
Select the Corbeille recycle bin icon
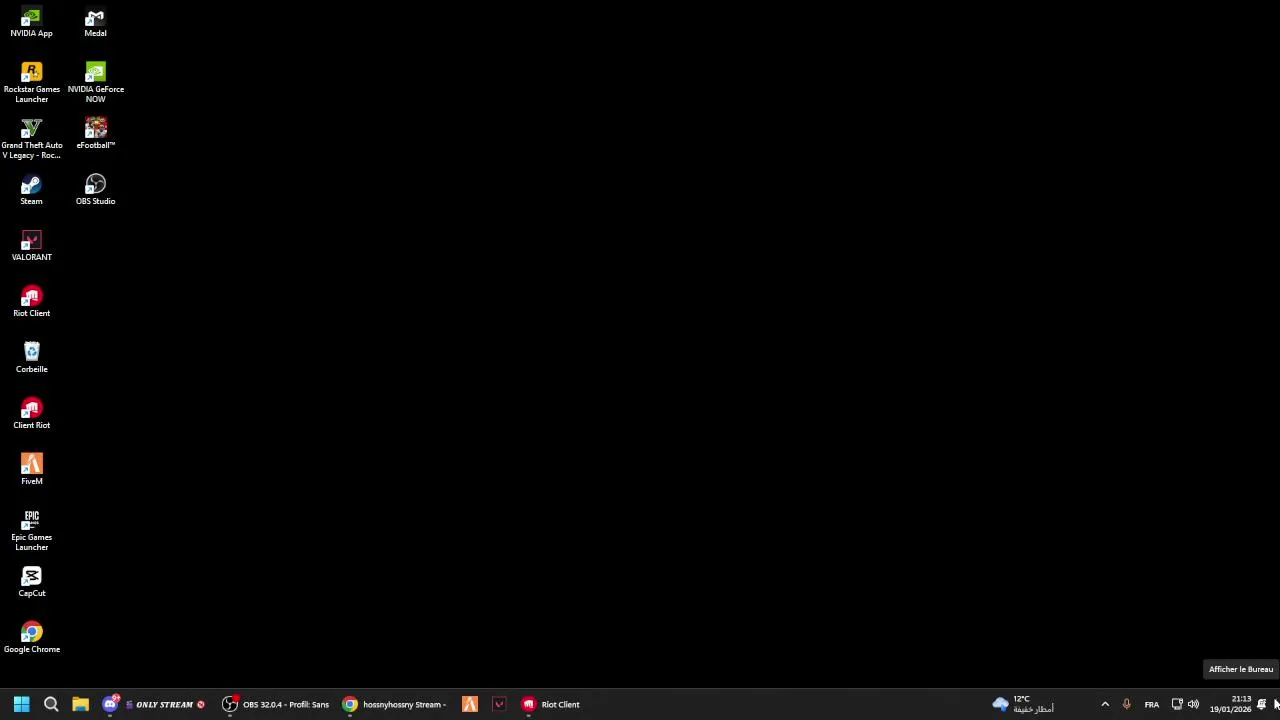click(x=31, y=358)
